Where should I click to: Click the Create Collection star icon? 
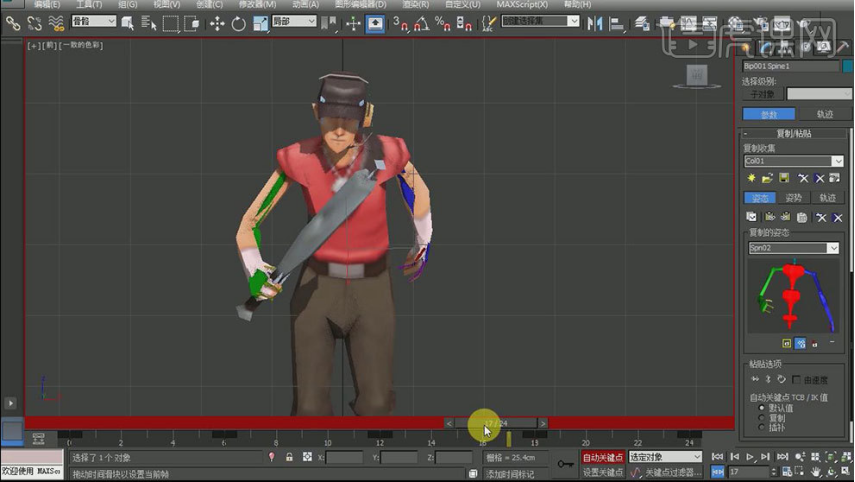coord(751,178)
